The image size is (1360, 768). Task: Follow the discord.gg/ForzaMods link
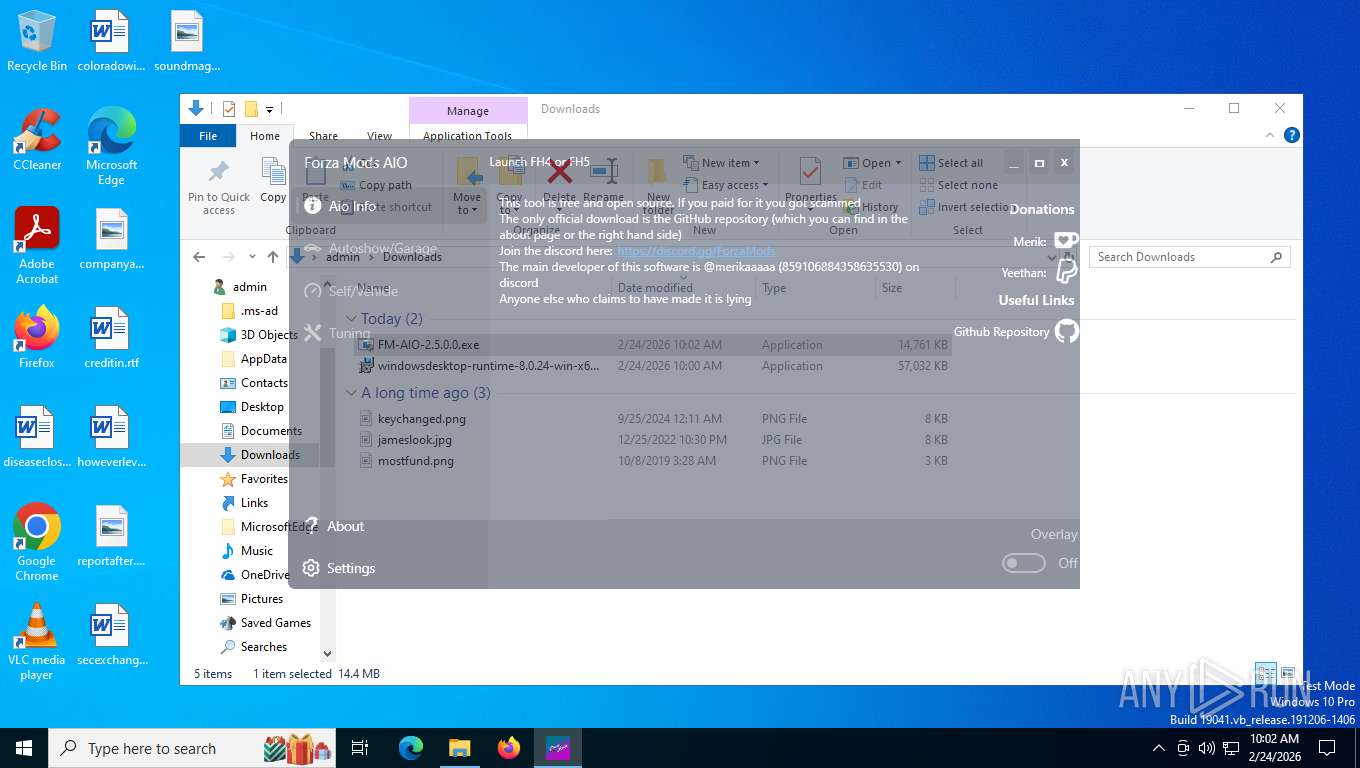(x=696, y=251)
